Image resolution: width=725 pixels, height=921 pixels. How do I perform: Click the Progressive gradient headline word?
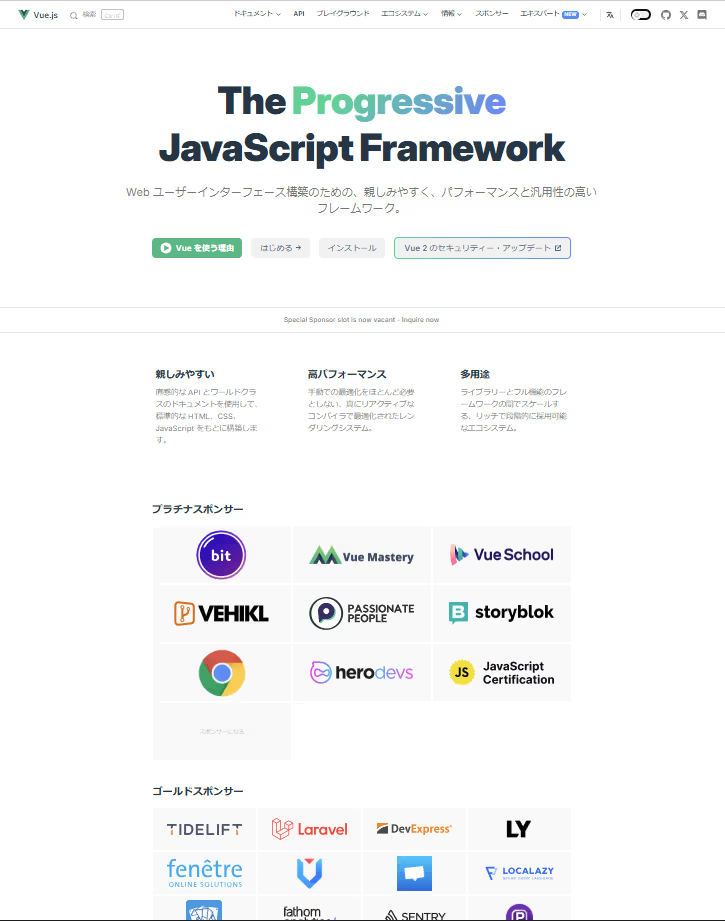coord(399,102)
